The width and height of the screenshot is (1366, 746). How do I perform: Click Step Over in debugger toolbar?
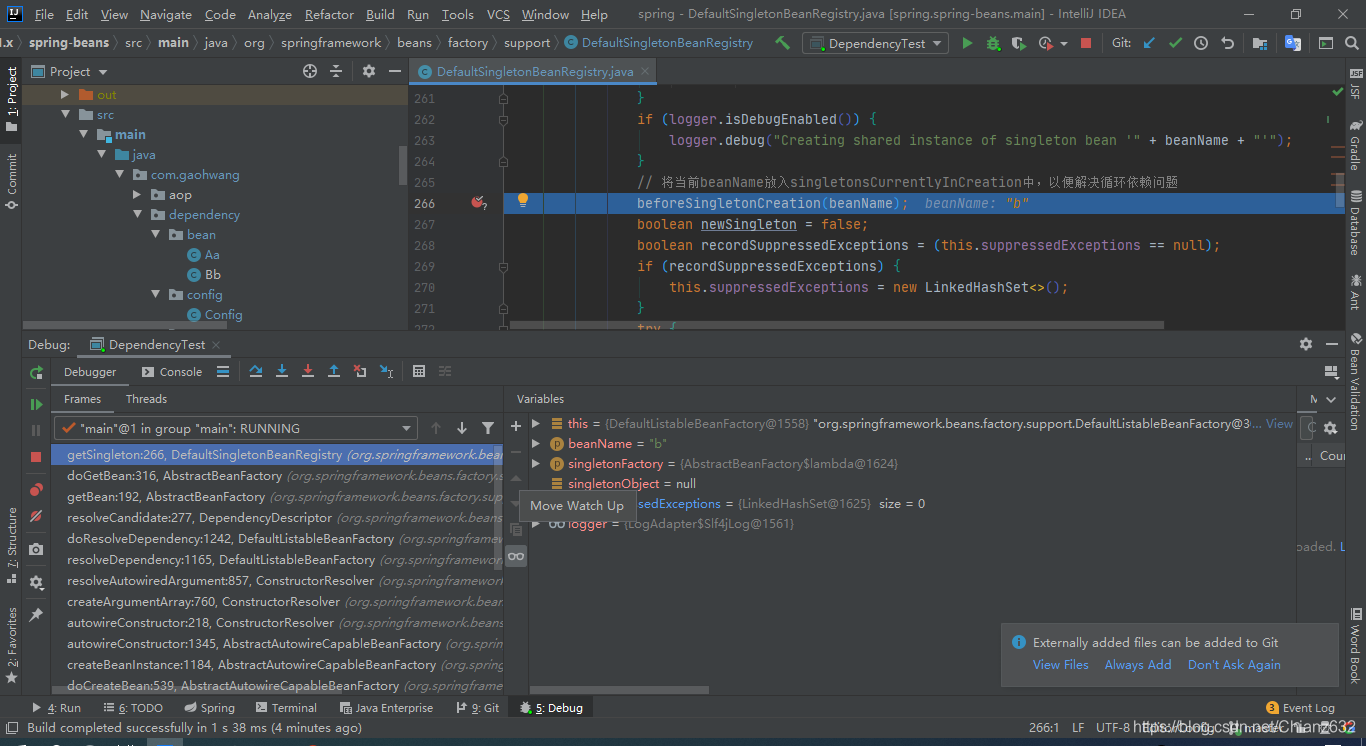(x=256, y=371)
